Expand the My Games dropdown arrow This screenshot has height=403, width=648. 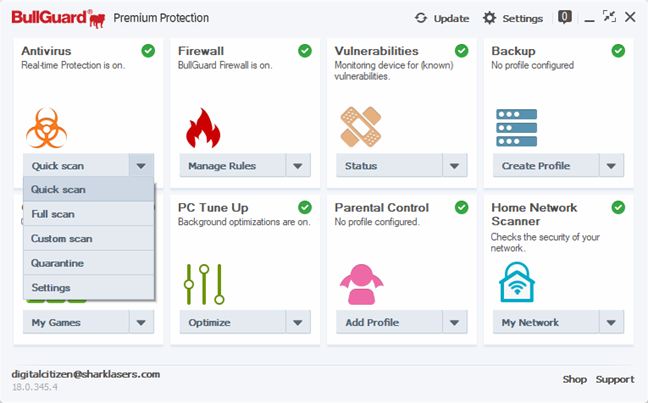[141, 322]
